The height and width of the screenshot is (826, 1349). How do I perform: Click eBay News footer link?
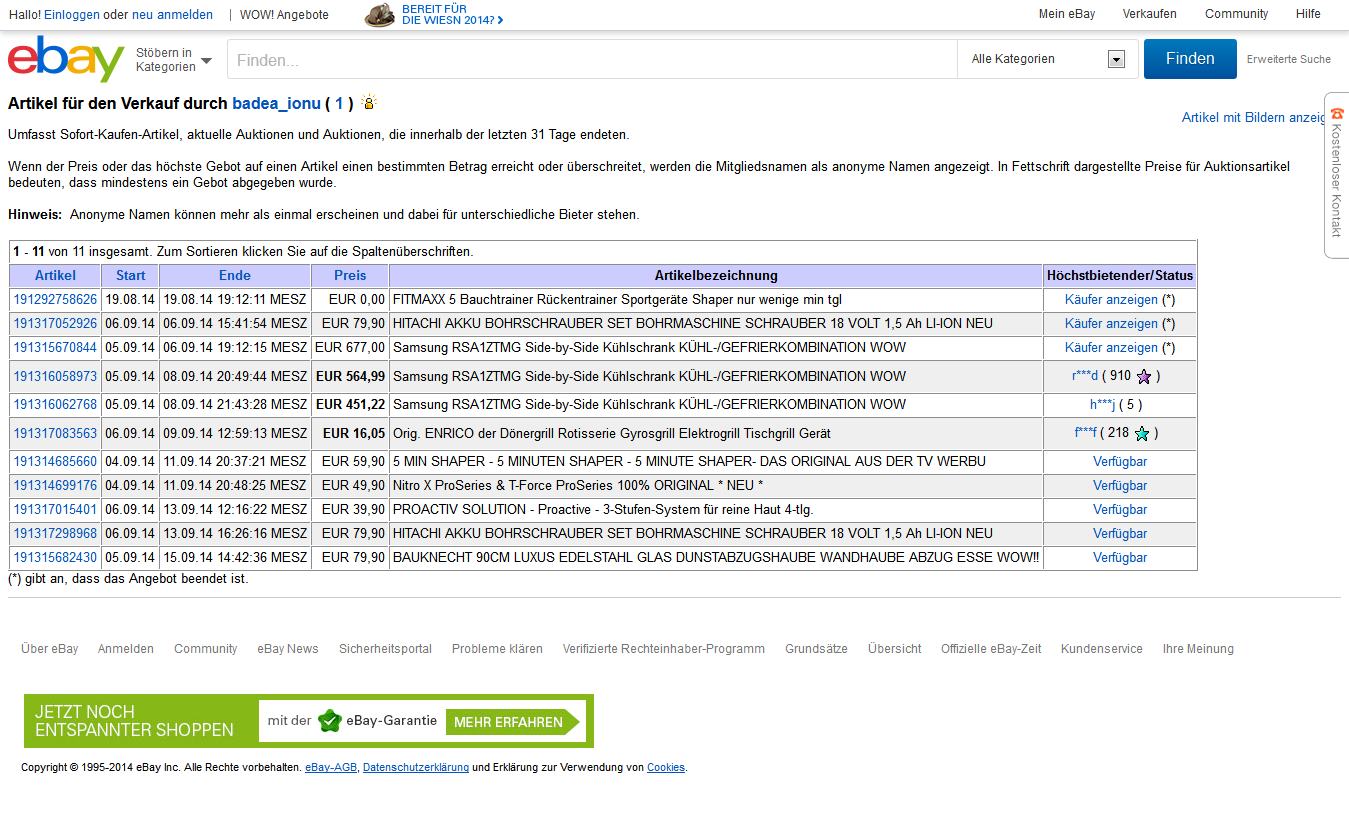288,649
